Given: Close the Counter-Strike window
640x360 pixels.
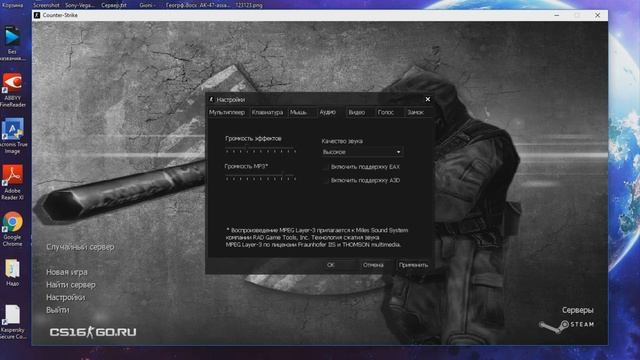Looking at the screenshot, I should [598, 15].
